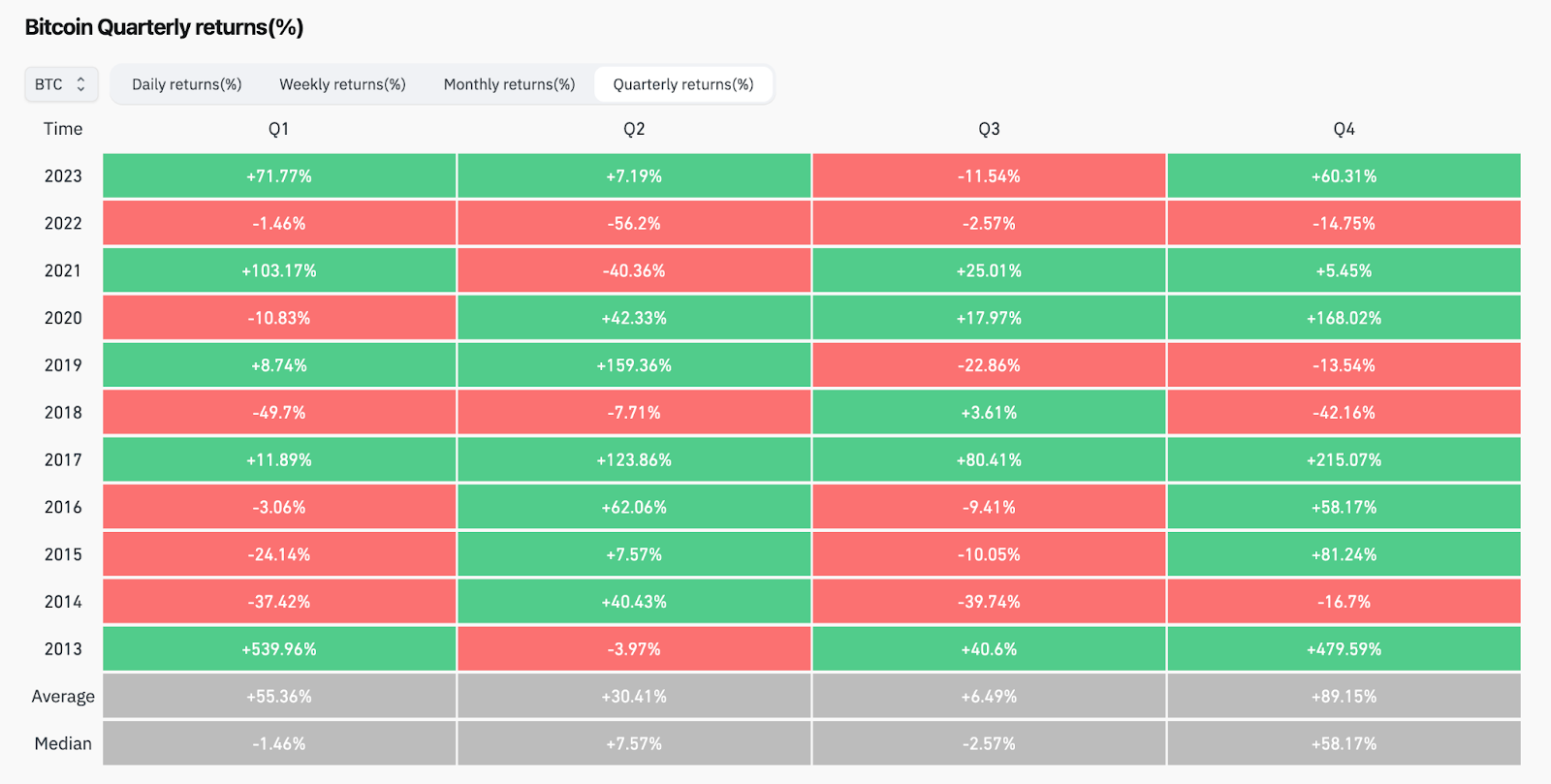Select the 2020 row label
Image resolution: width=1551 pixels, height=784 pixels.
click(63, 318)
